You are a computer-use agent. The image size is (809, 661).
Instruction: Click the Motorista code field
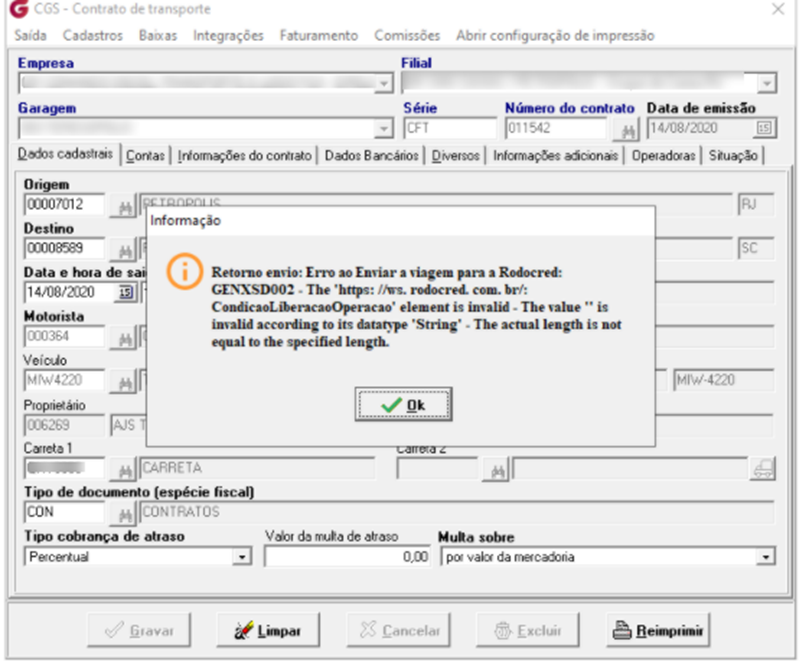(64, 336)
